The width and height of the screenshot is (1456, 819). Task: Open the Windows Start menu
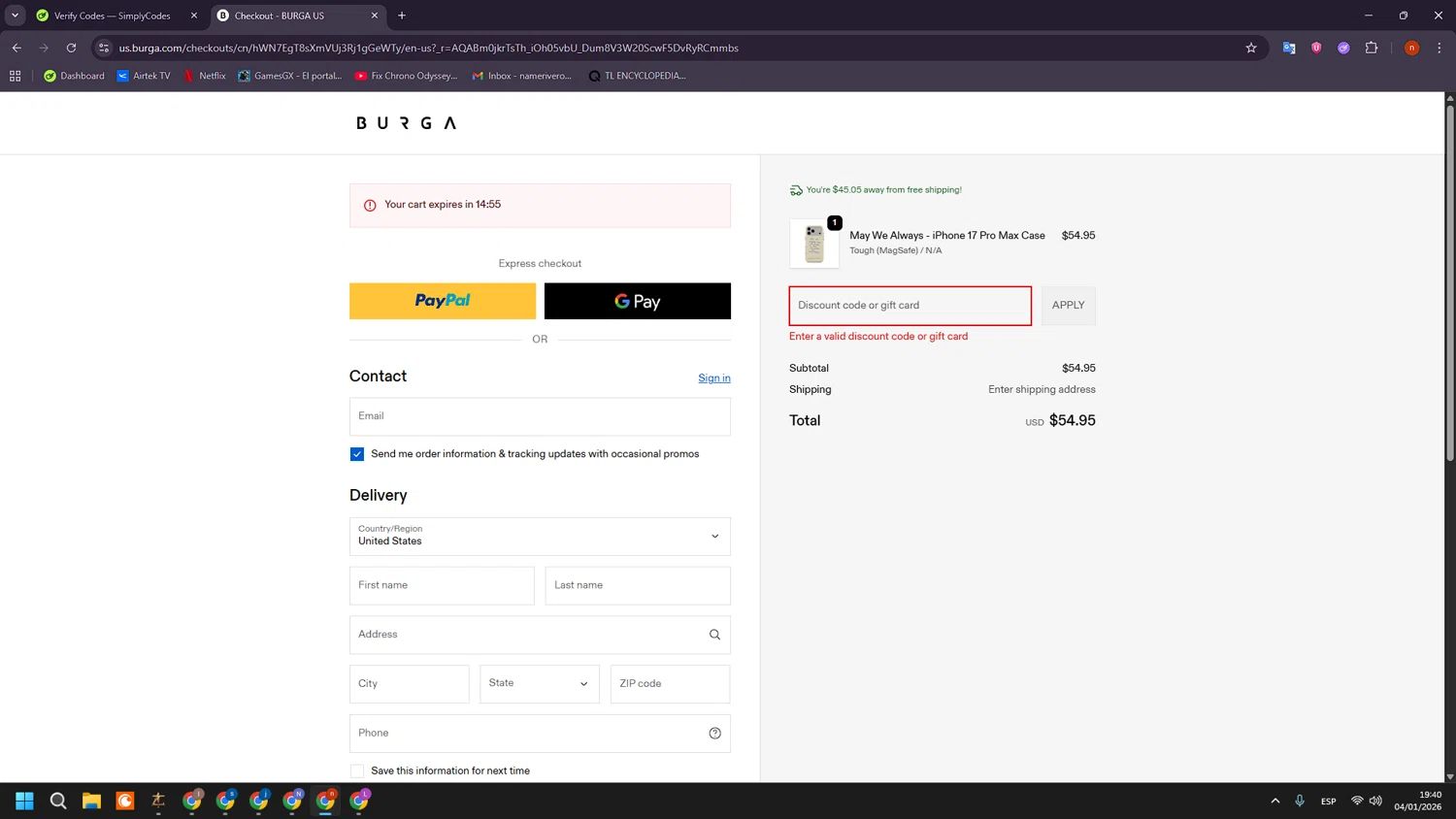click(x=25, y=801)
